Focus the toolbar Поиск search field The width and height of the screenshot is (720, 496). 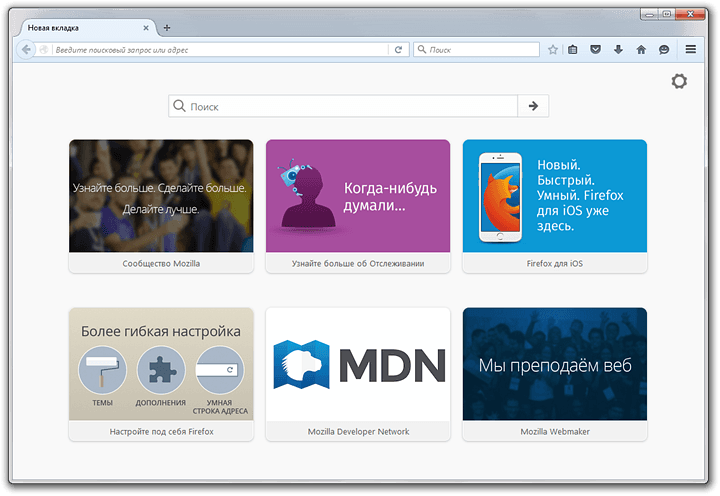pyautogui.click(x=476, y=50)
